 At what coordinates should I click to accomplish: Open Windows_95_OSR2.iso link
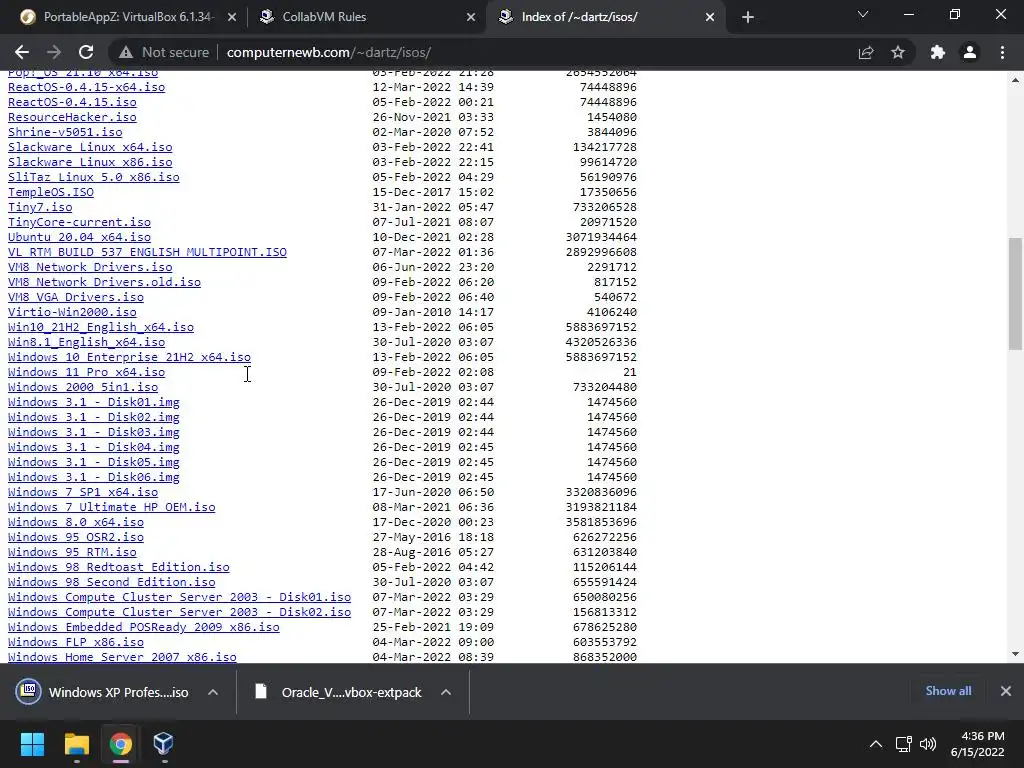76,537
